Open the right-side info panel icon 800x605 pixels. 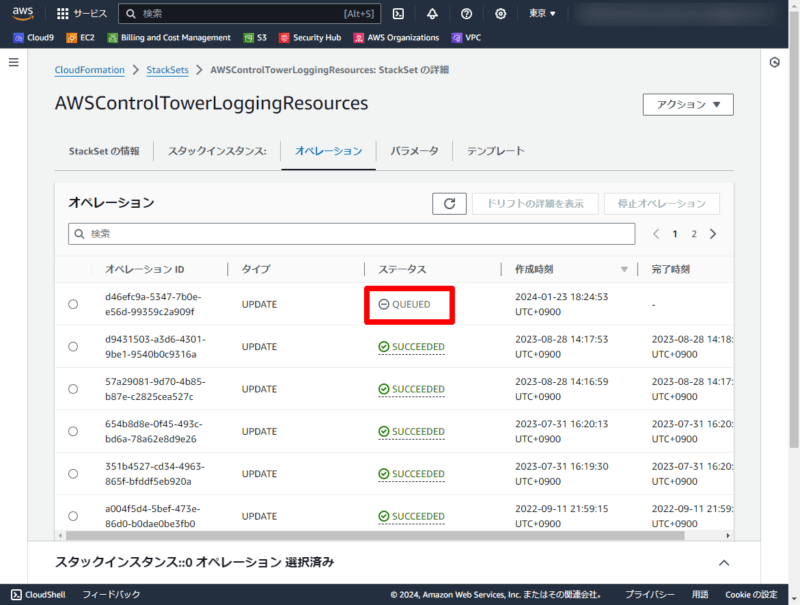(774, 62)
